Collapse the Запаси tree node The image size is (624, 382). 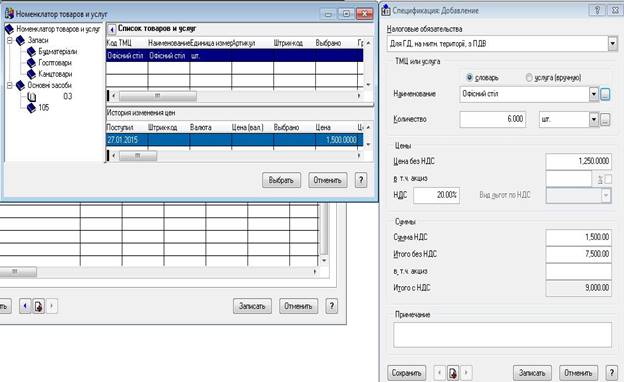[10, 40]
